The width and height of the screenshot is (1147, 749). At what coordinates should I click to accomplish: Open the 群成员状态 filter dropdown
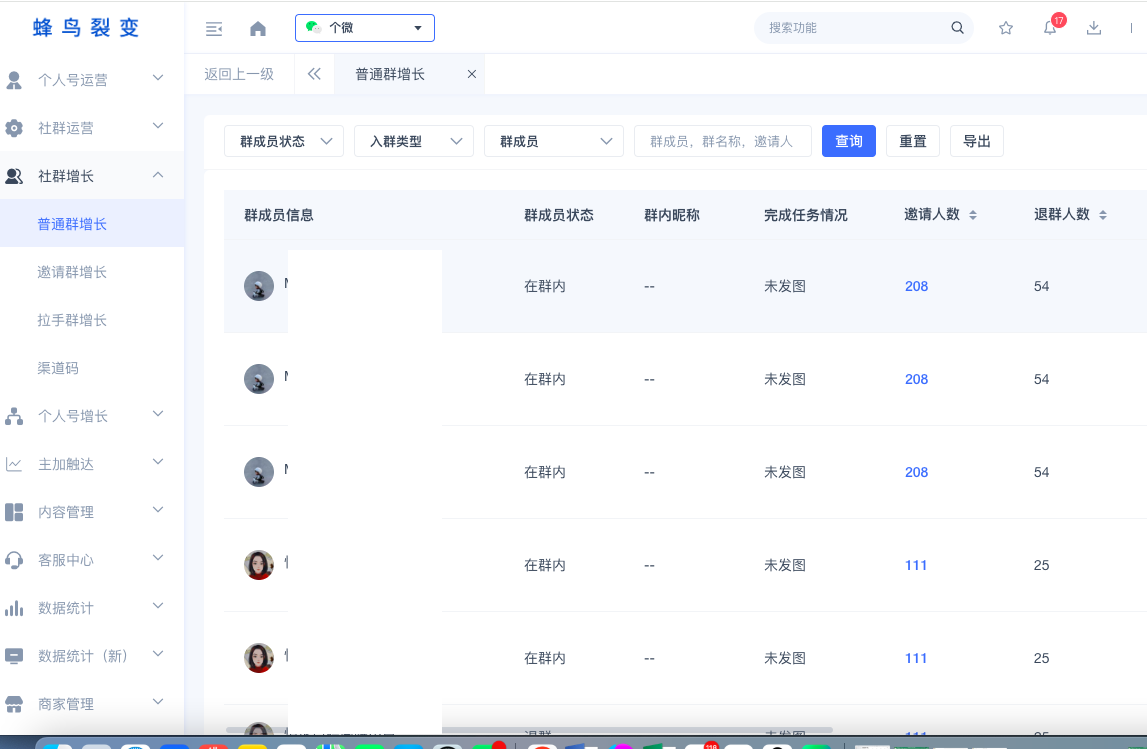click(x=284, y=142)
